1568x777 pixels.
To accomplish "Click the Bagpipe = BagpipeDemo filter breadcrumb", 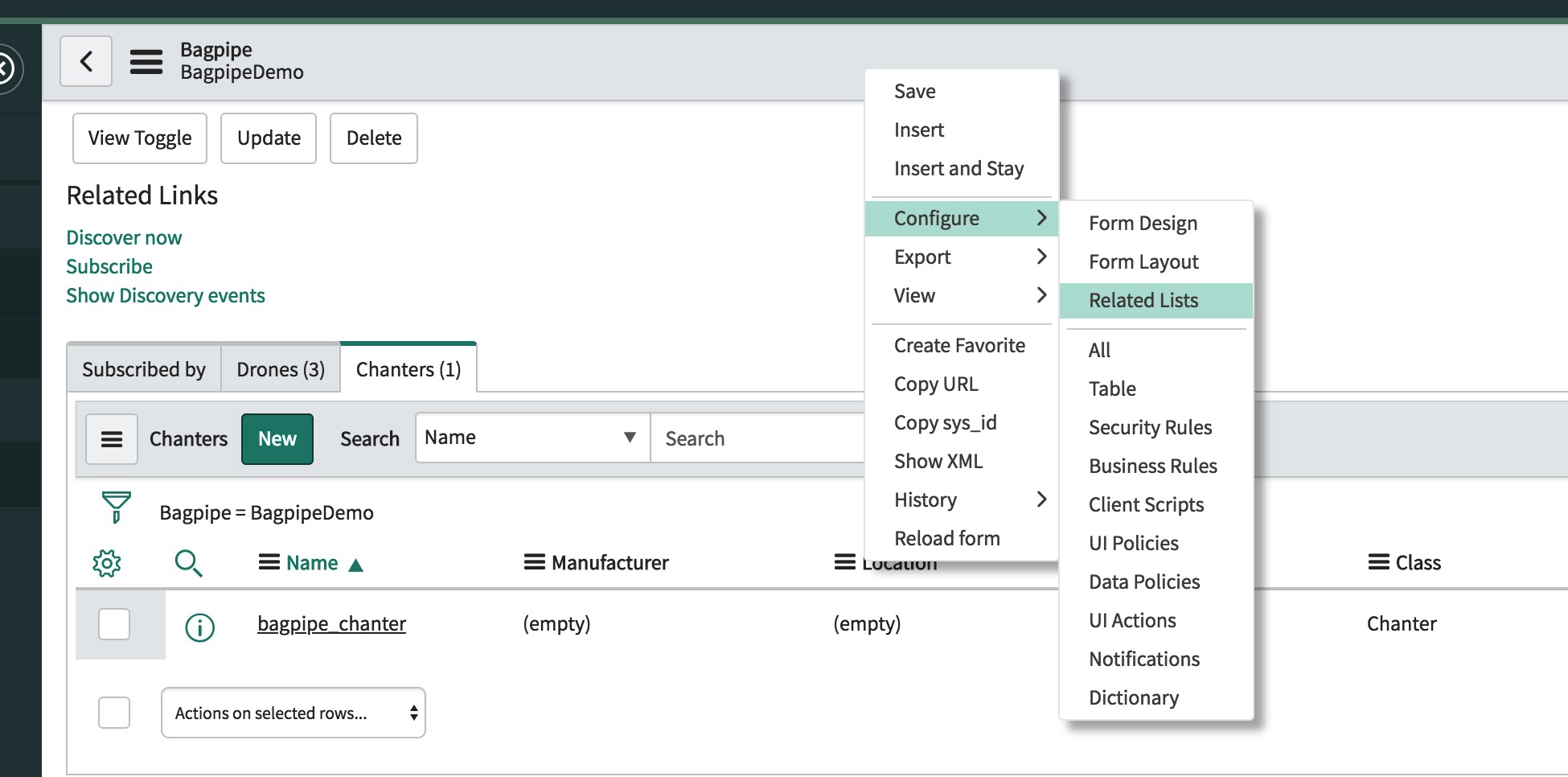I will [x=266, y=512].
